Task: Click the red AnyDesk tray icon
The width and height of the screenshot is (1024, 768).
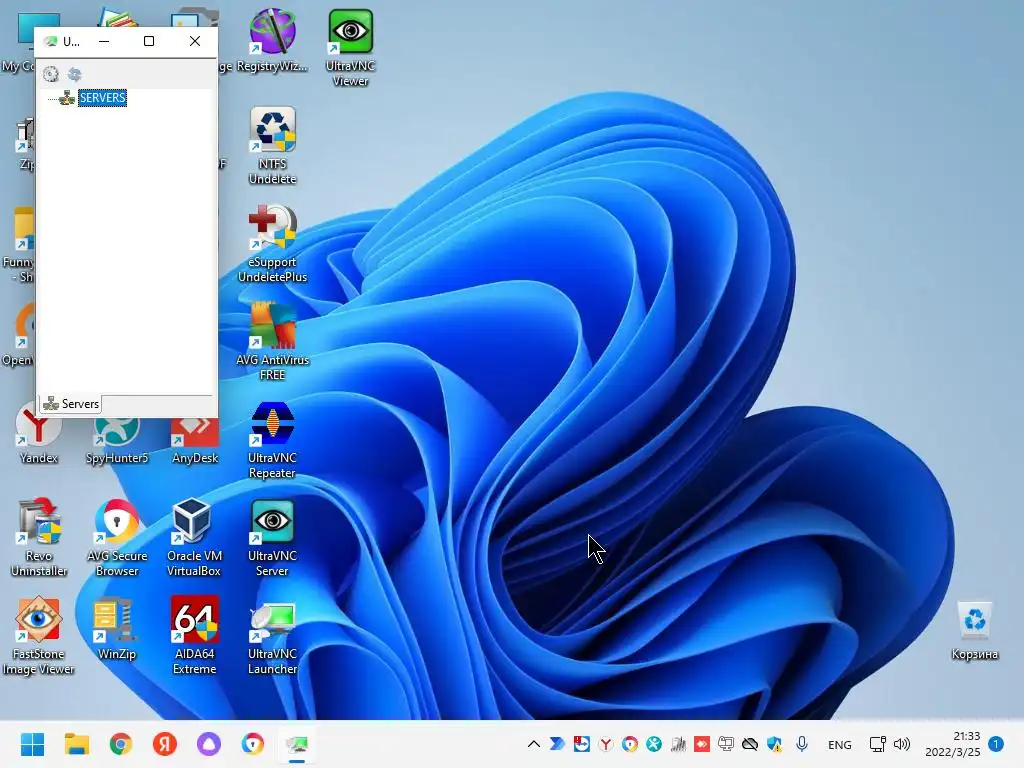Action: point(702,744)
